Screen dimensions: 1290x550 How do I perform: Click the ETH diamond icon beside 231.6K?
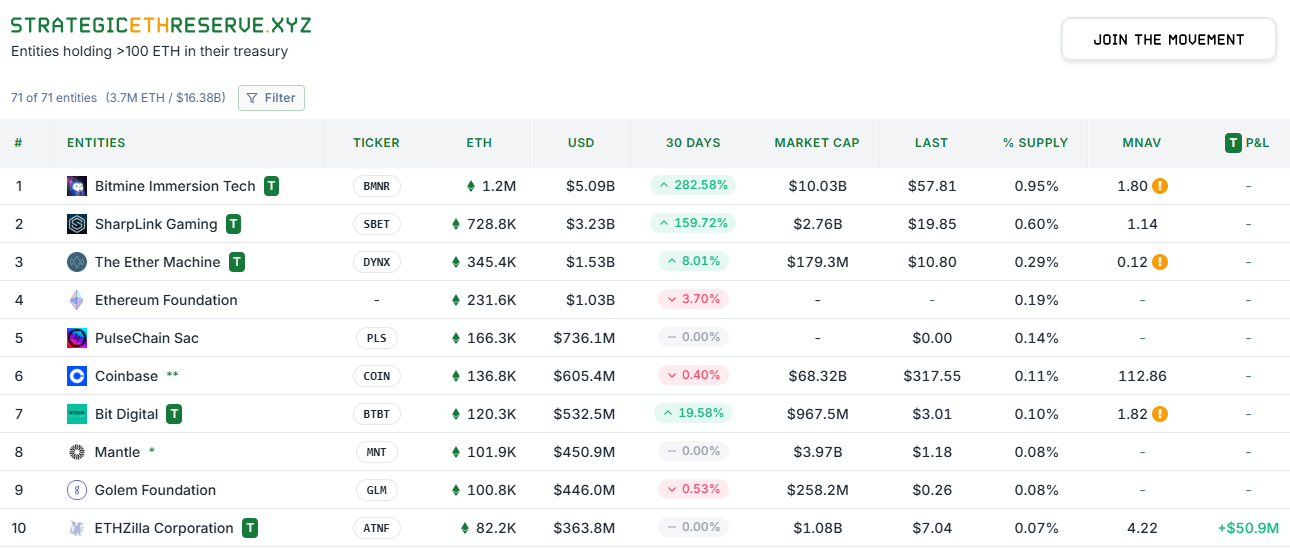(457, 300)
